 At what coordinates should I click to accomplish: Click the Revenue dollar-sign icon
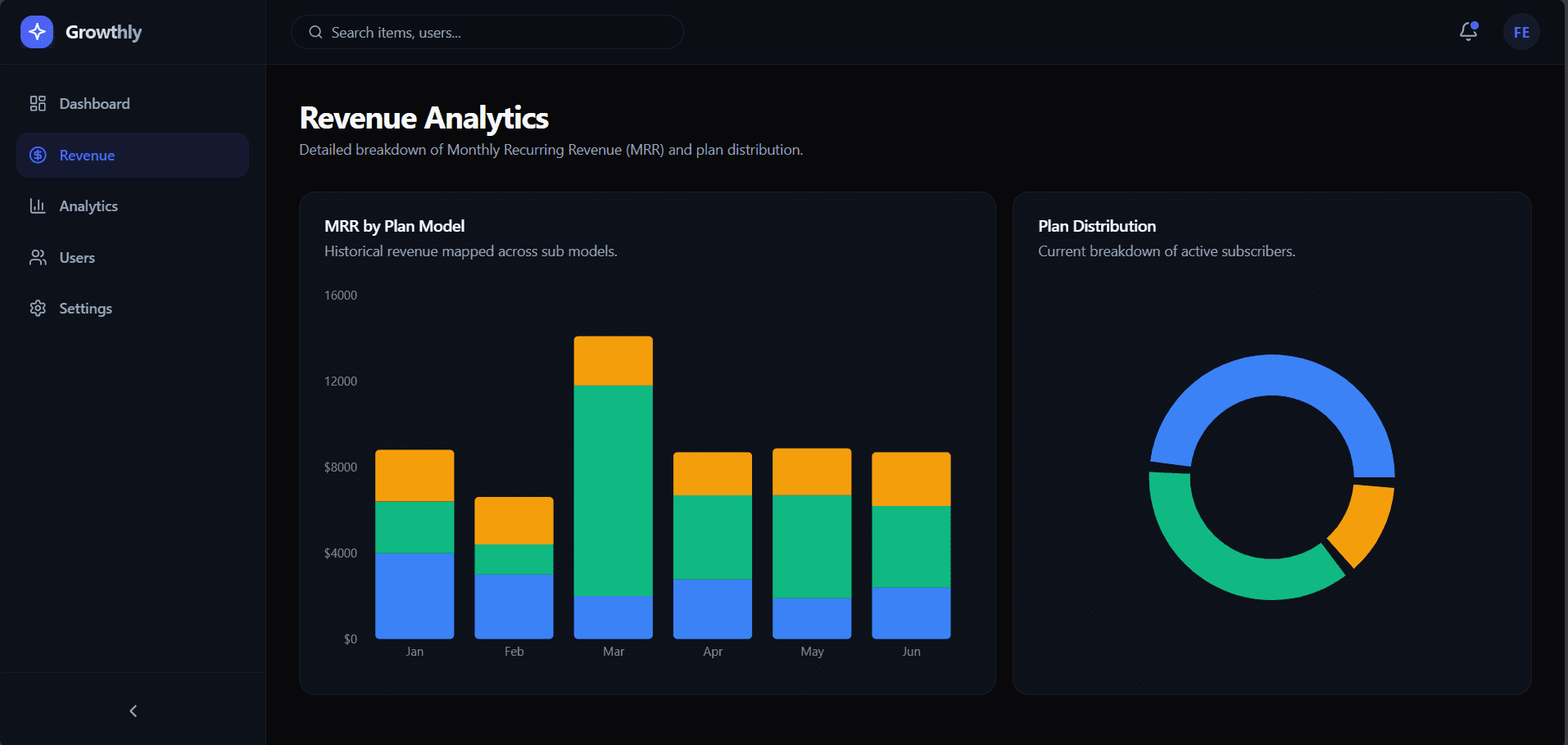click(x=38, y=155)
